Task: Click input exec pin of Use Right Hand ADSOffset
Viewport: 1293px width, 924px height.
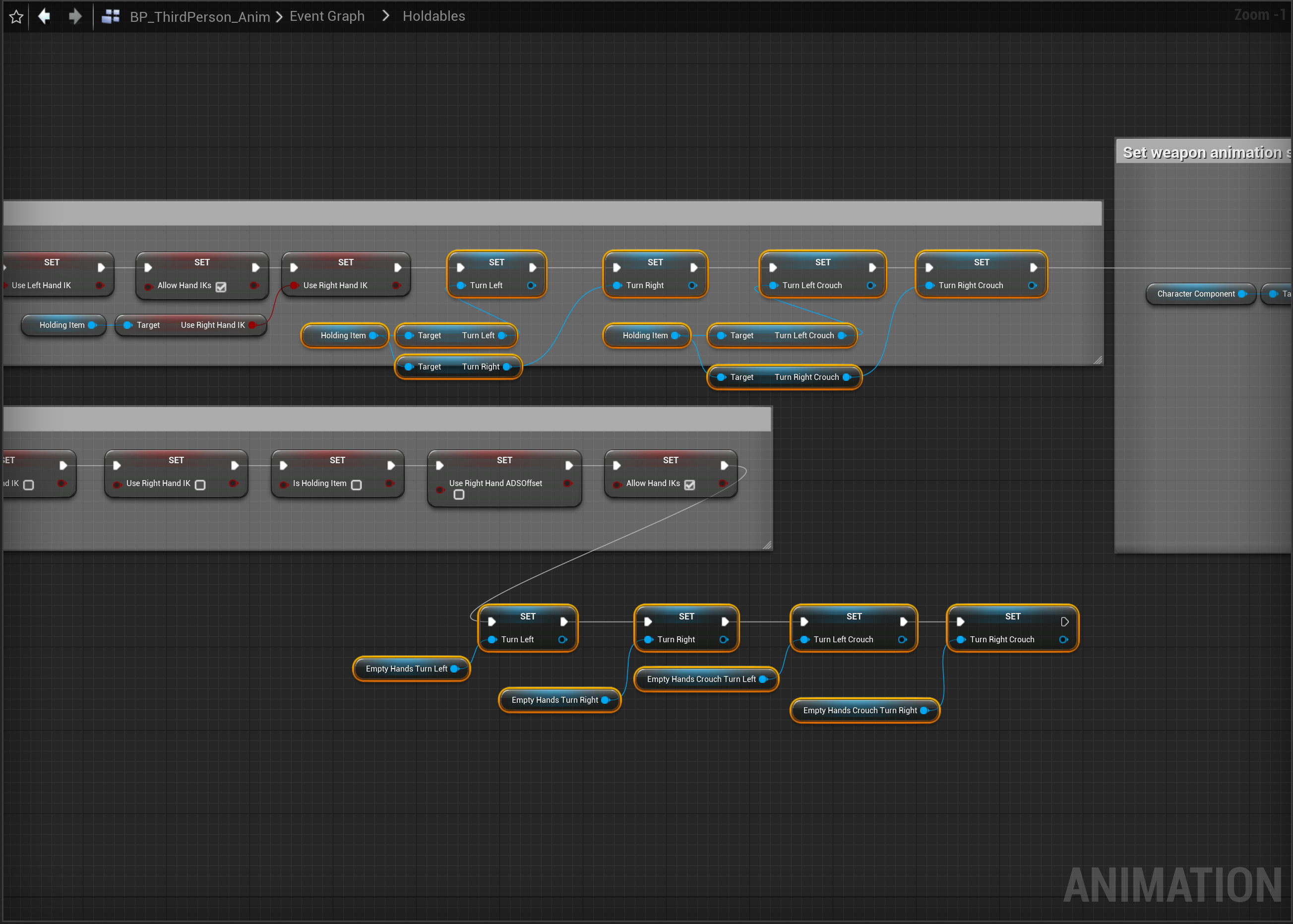Action: 440,465
